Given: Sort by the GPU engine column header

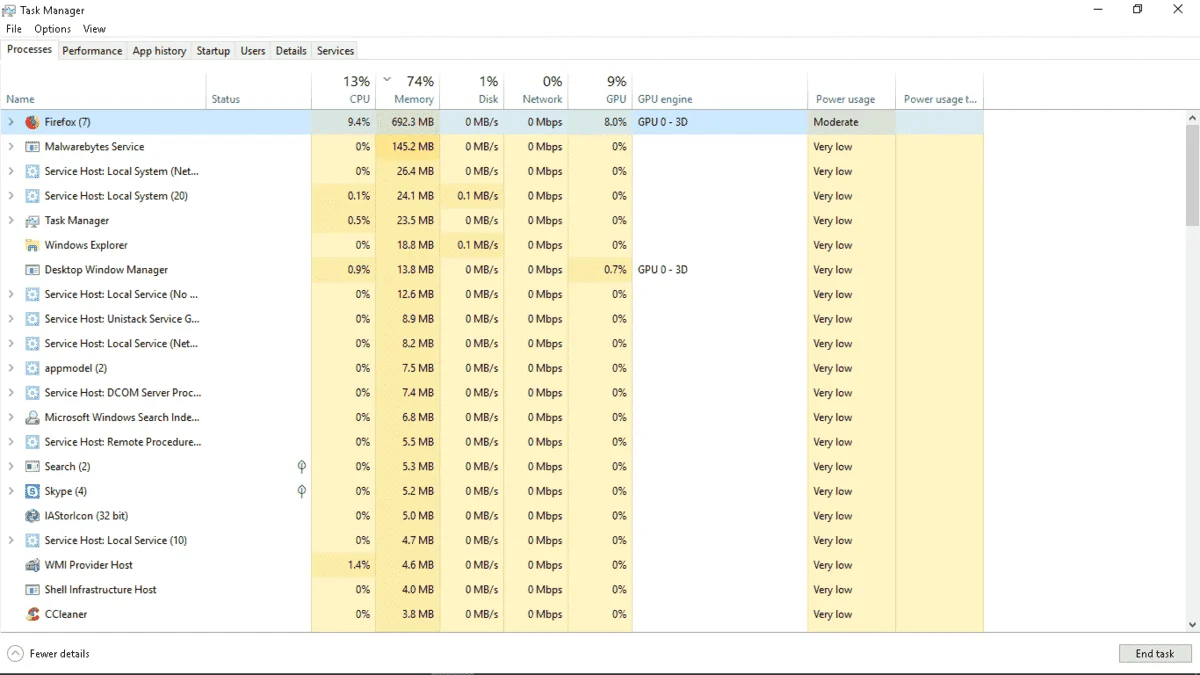Looking at the screenshot, I should pos(720,91).
